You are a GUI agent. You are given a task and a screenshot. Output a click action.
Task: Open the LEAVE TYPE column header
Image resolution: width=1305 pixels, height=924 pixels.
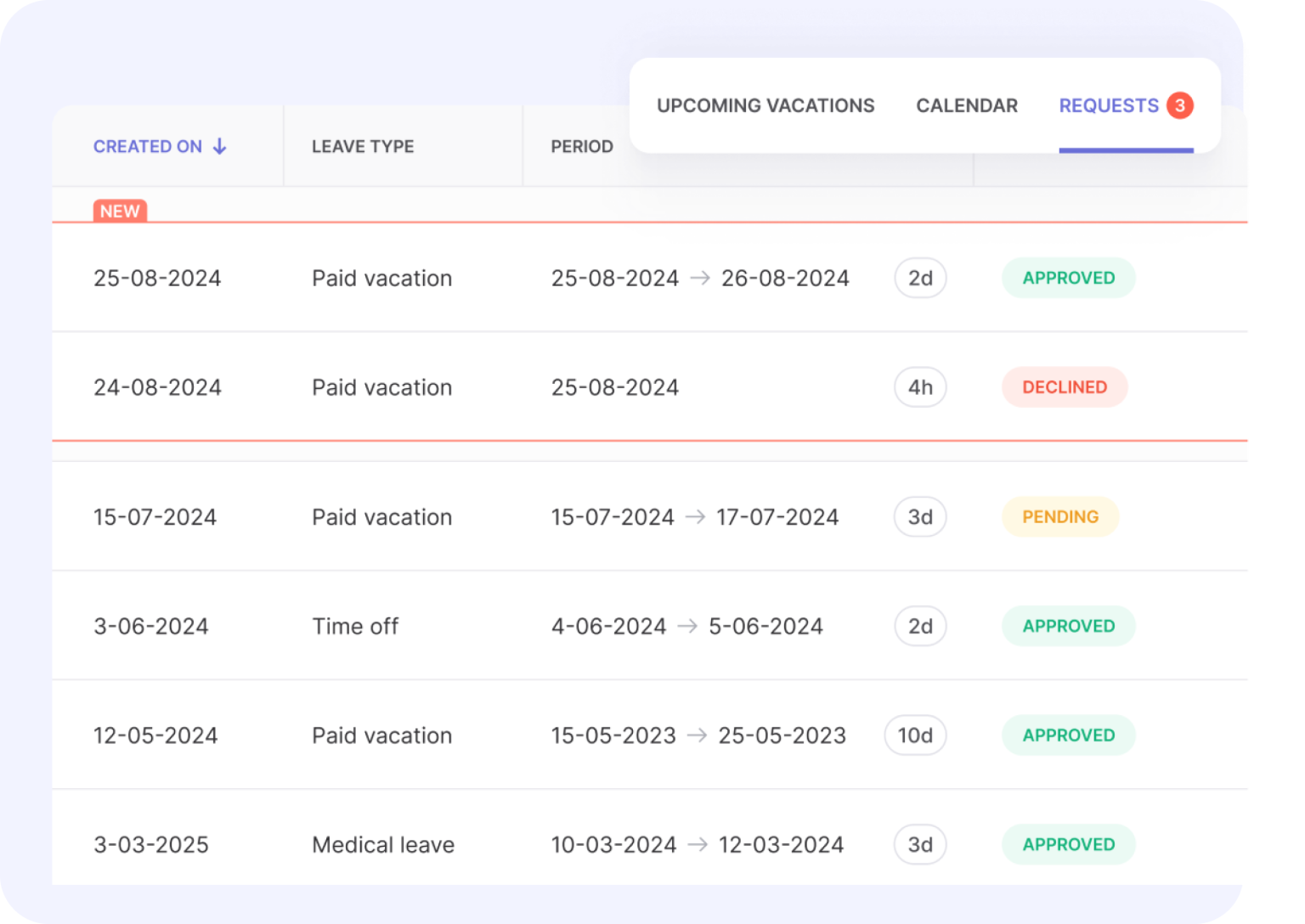click(x=363, y=146)
